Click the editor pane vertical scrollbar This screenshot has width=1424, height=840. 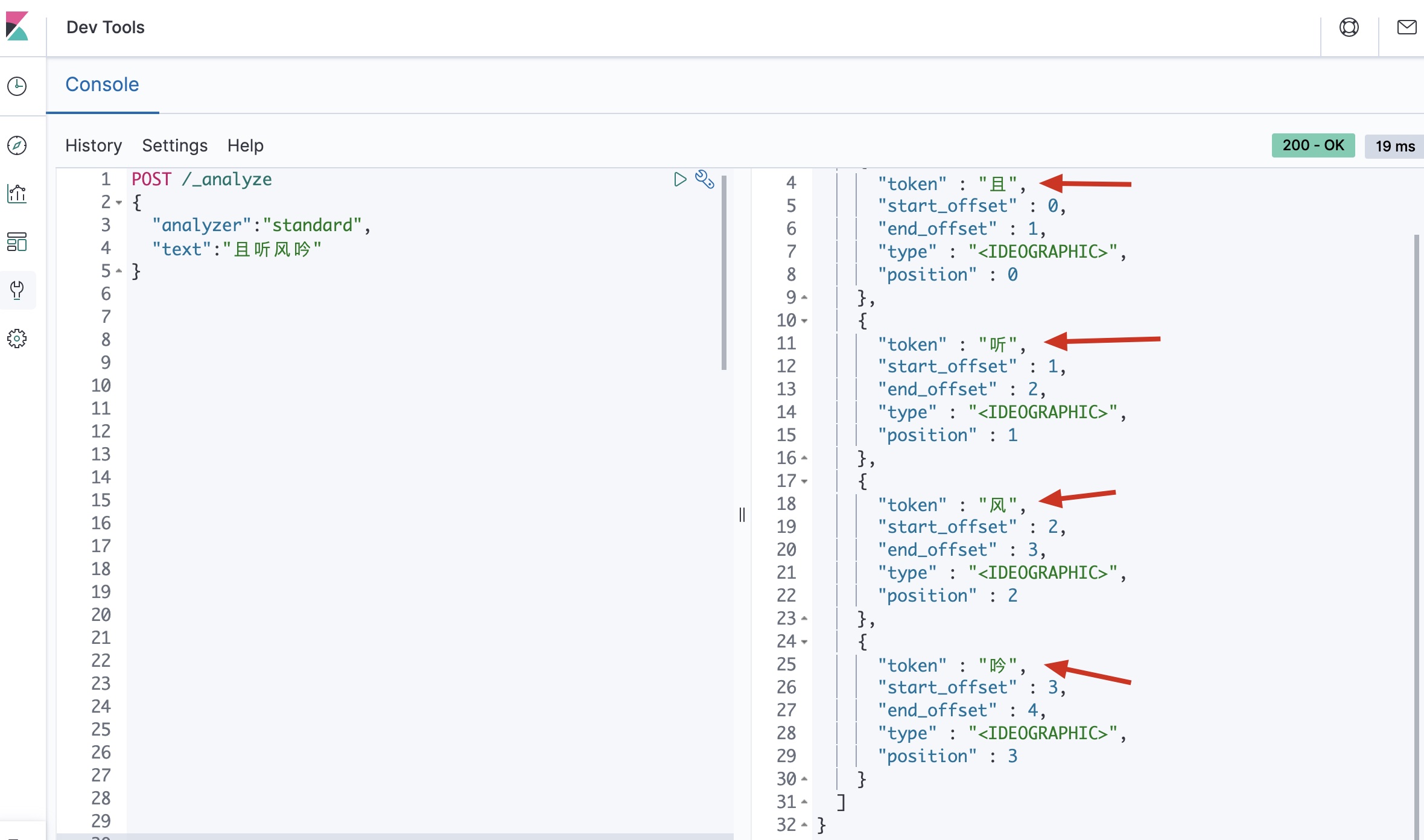(724, 272)
